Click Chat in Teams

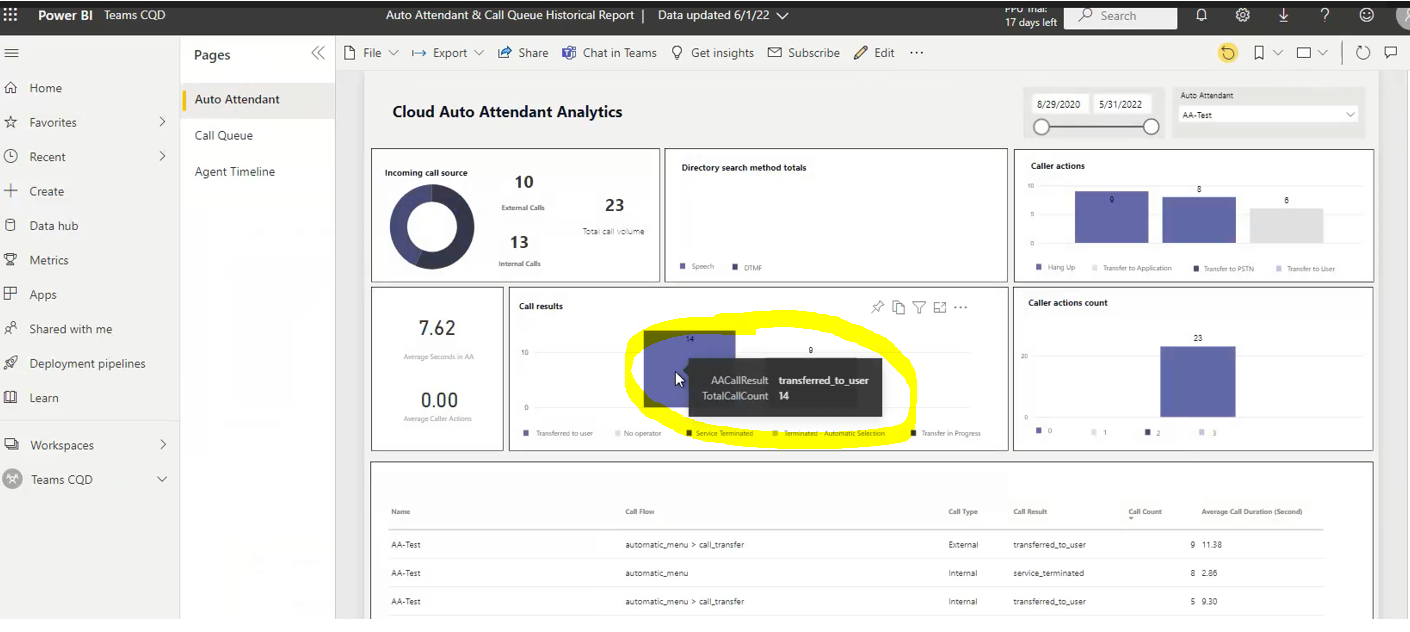point(609,52)
